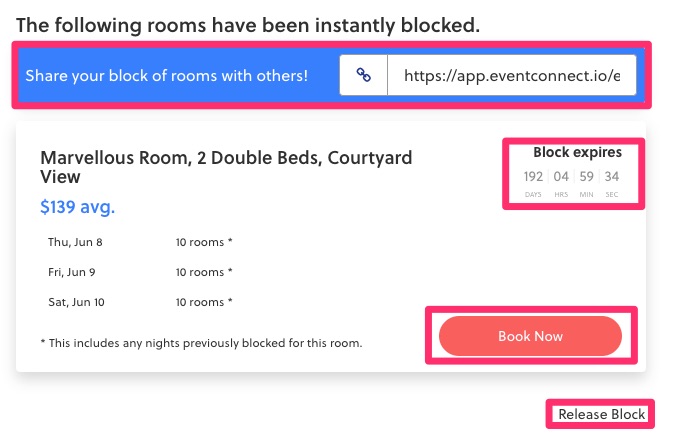Click the seconds countdown value
This screenshot has width=674, height=445.
point(612,177)
